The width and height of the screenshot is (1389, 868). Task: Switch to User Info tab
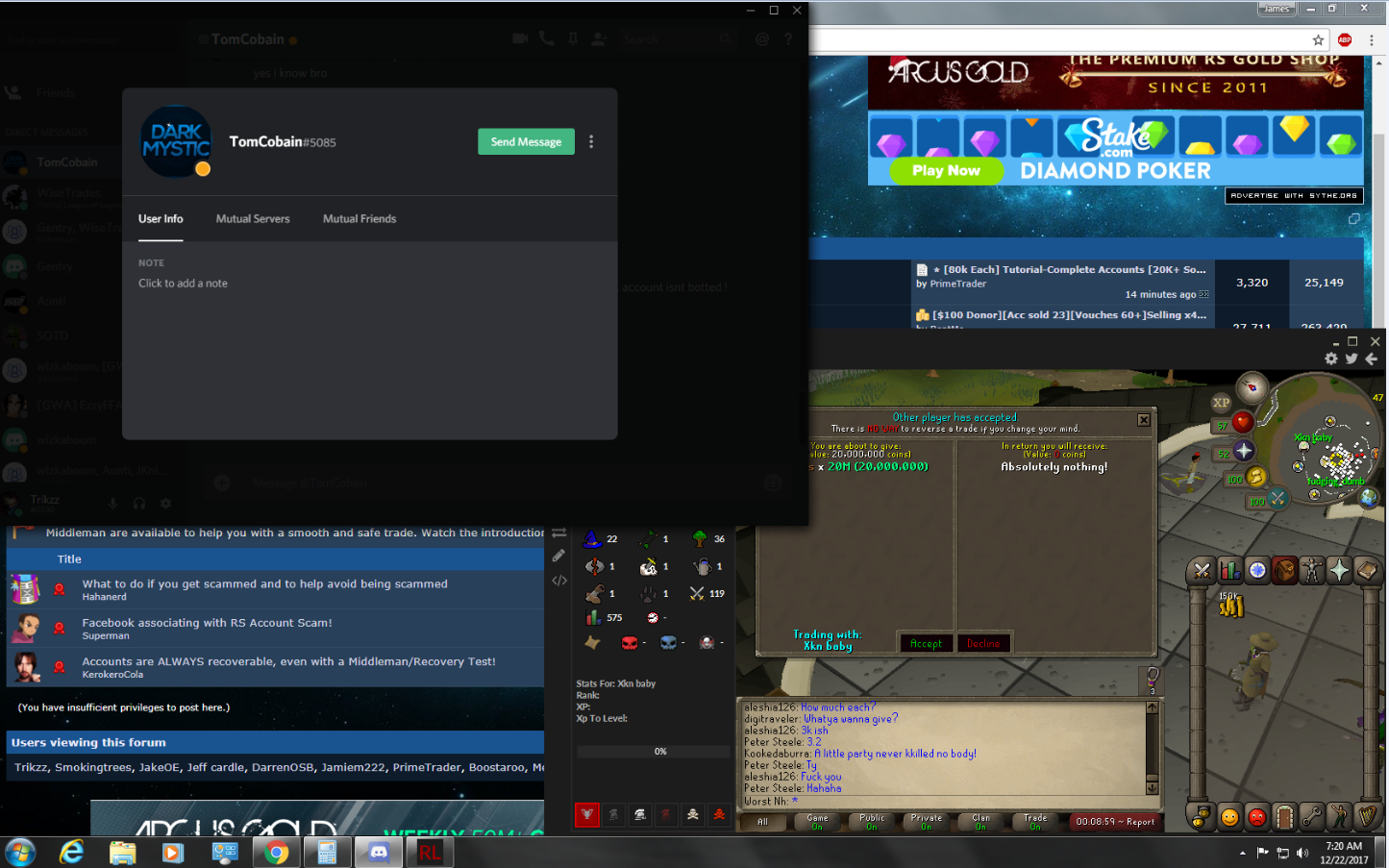click(161, 219)
